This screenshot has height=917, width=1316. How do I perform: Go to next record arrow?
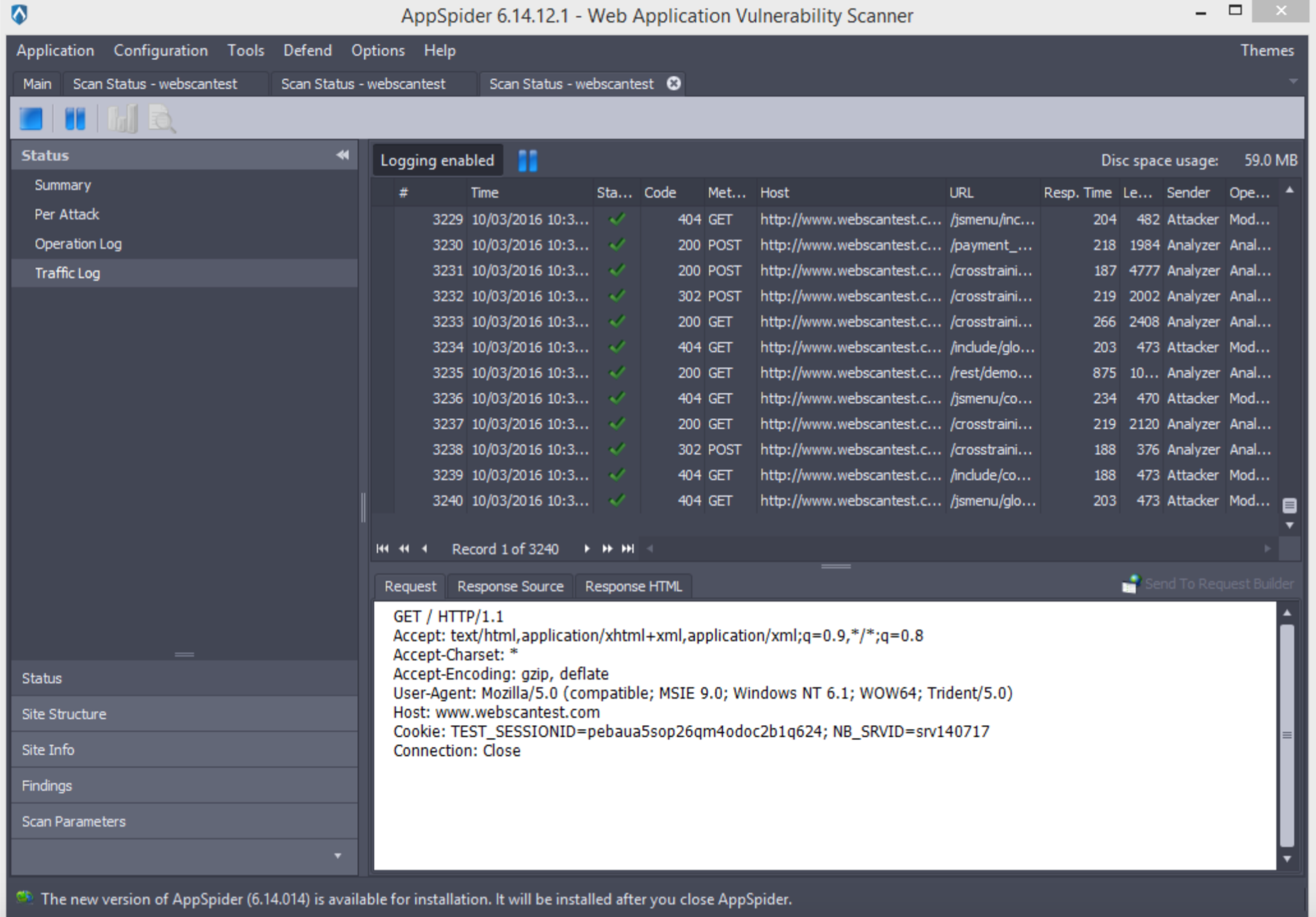click(586, 549)
